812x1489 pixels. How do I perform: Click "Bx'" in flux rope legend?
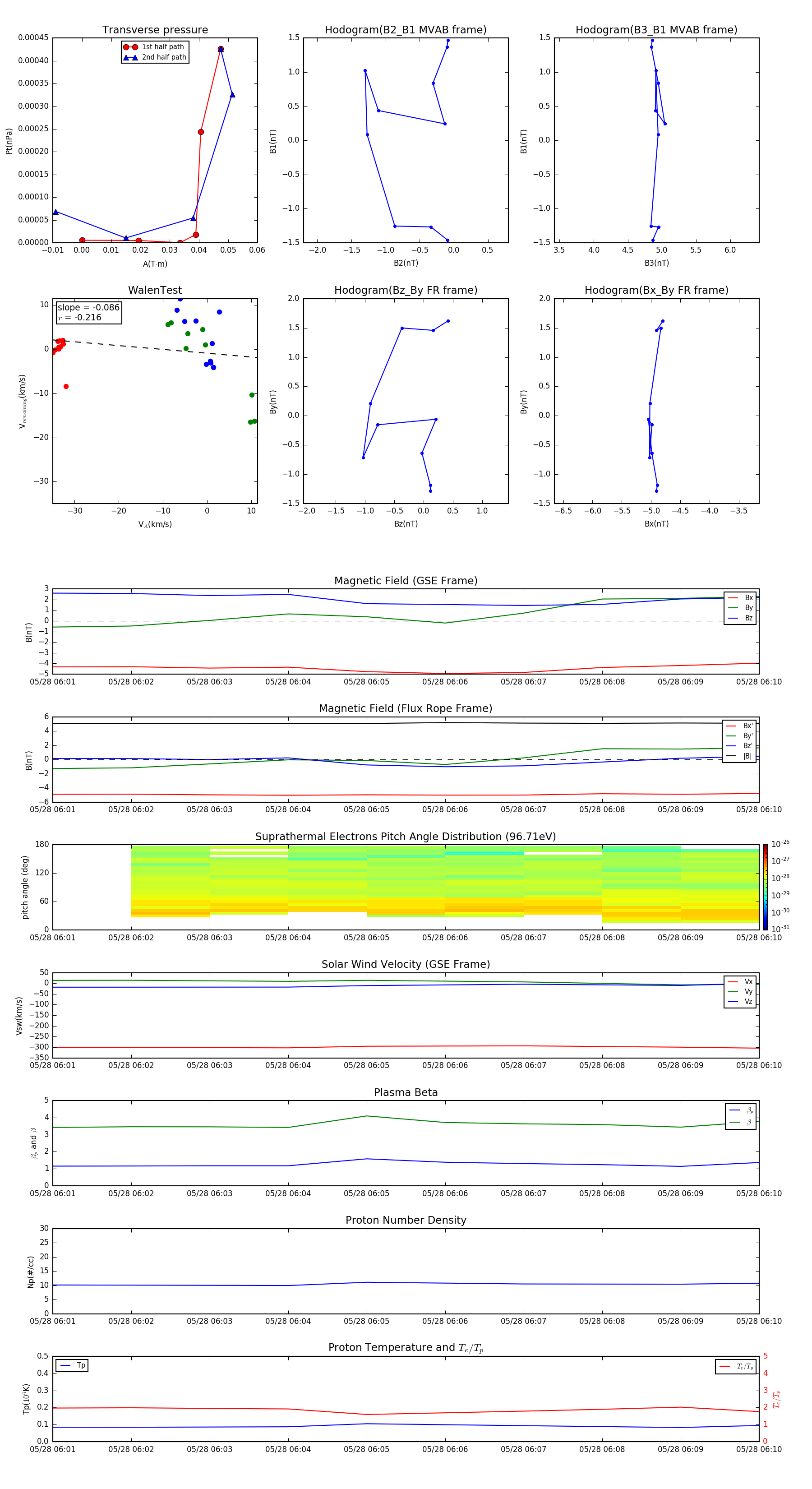739,726
